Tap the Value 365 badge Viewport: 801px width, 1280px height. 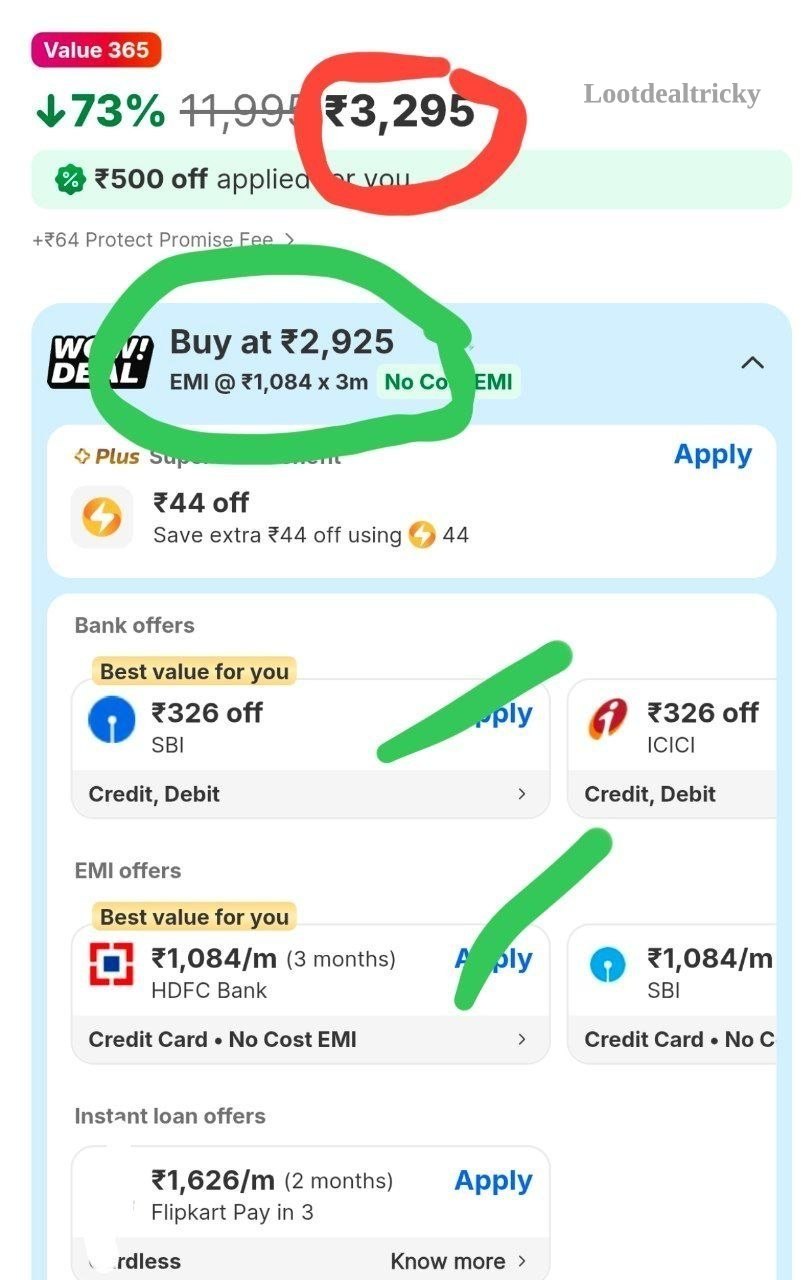96,50
